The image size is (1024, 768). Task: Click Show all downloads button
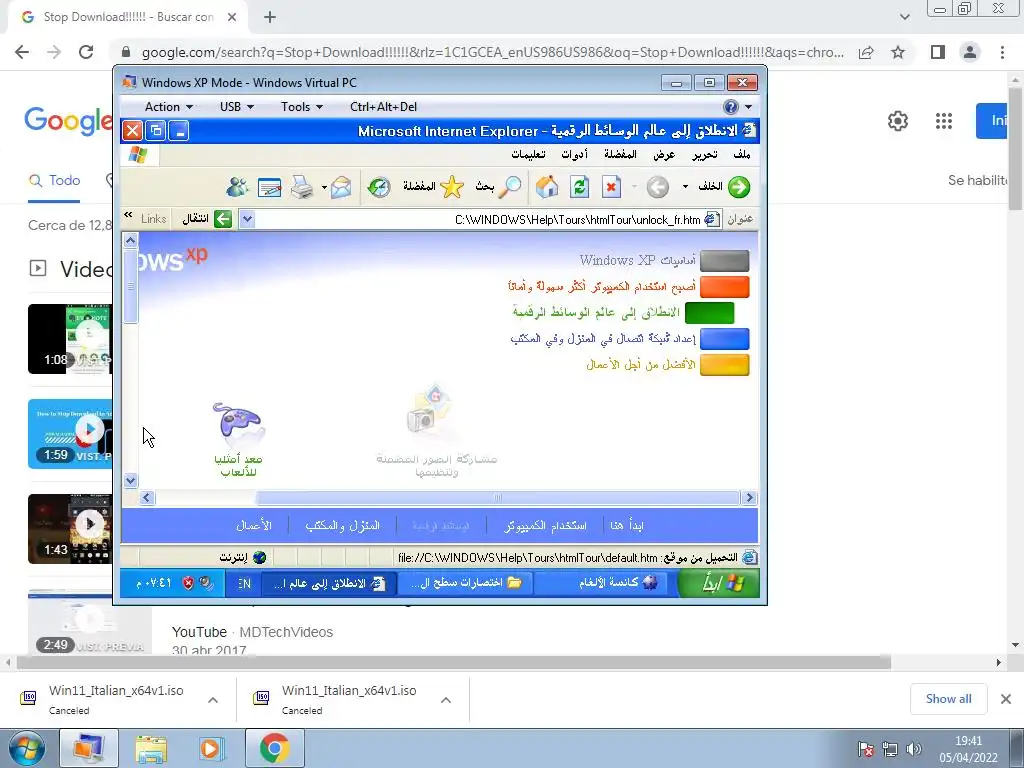pyautogui.click(x=948, y=699)
